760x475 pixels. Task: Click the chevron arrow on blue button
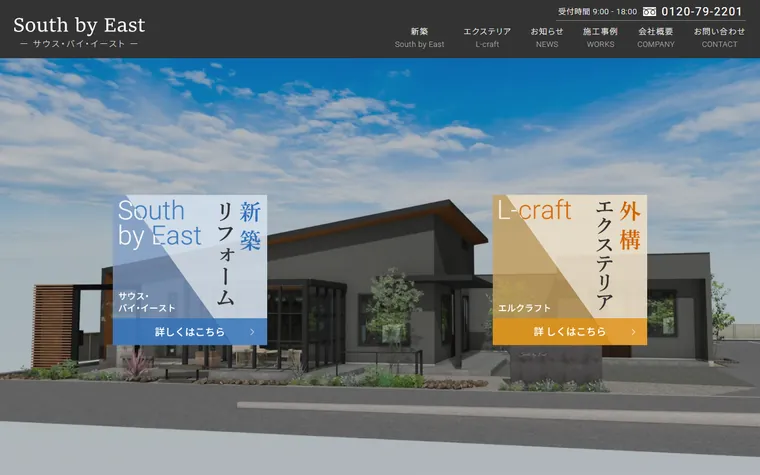252,332
